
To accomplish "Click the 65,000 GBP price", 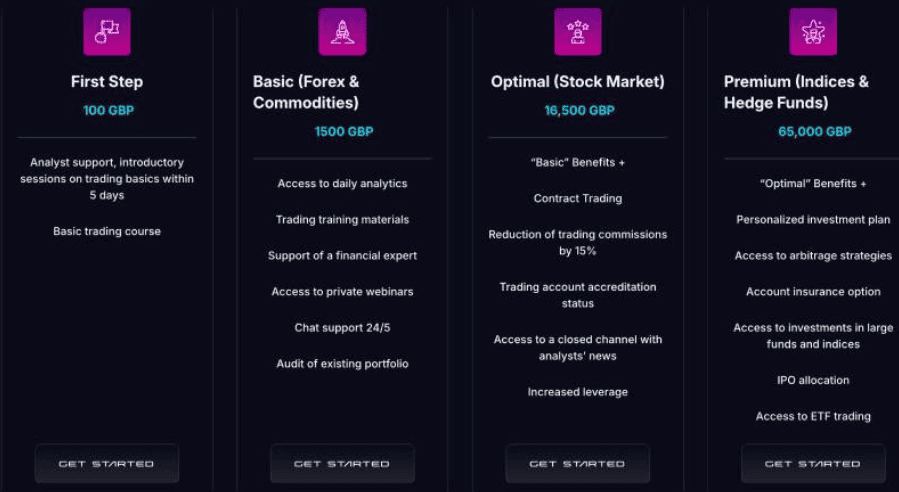I will click(x=815, y=132).
